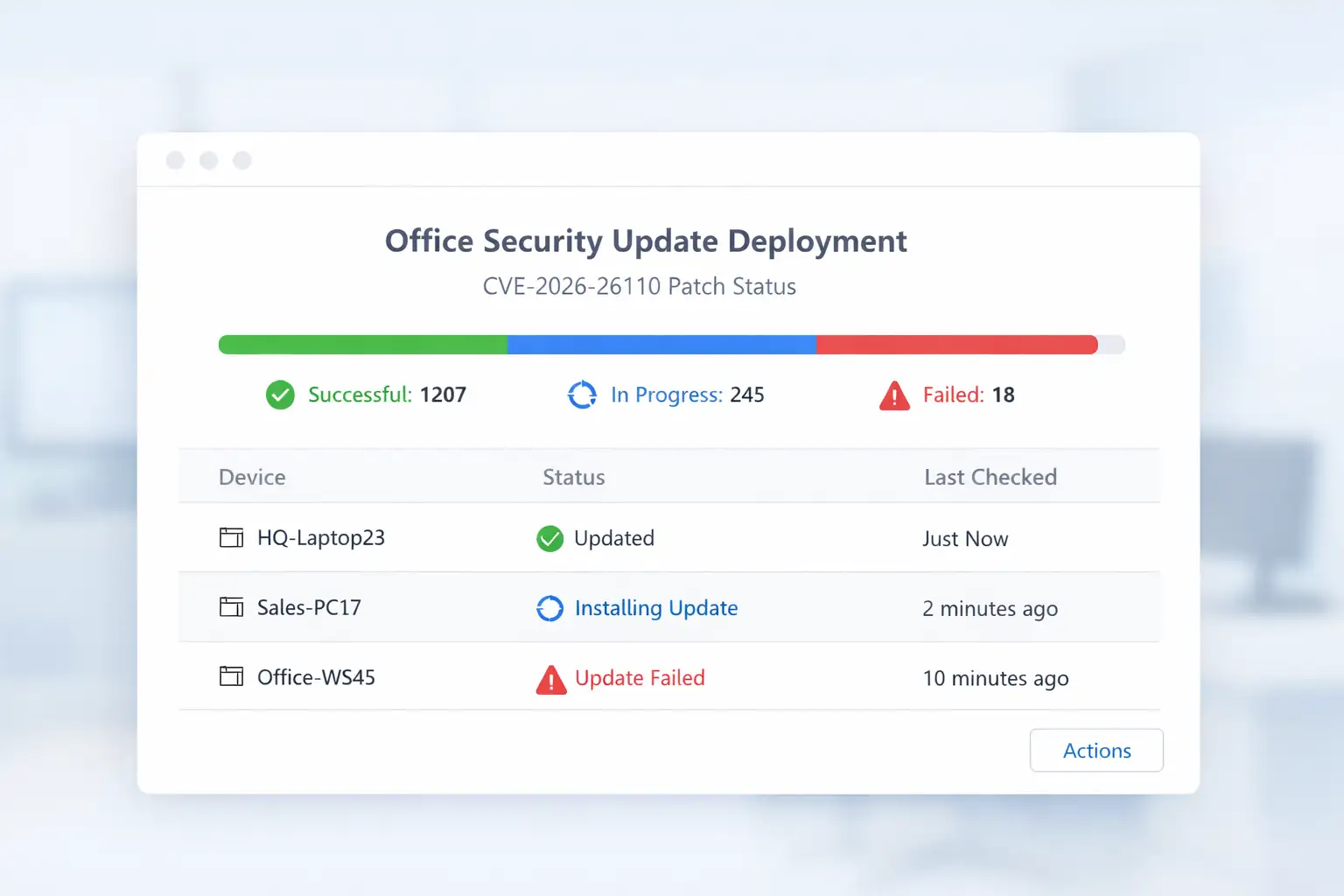Click the red Failed warning icon
Viewport: 1344px width, 896px height.
894,396
